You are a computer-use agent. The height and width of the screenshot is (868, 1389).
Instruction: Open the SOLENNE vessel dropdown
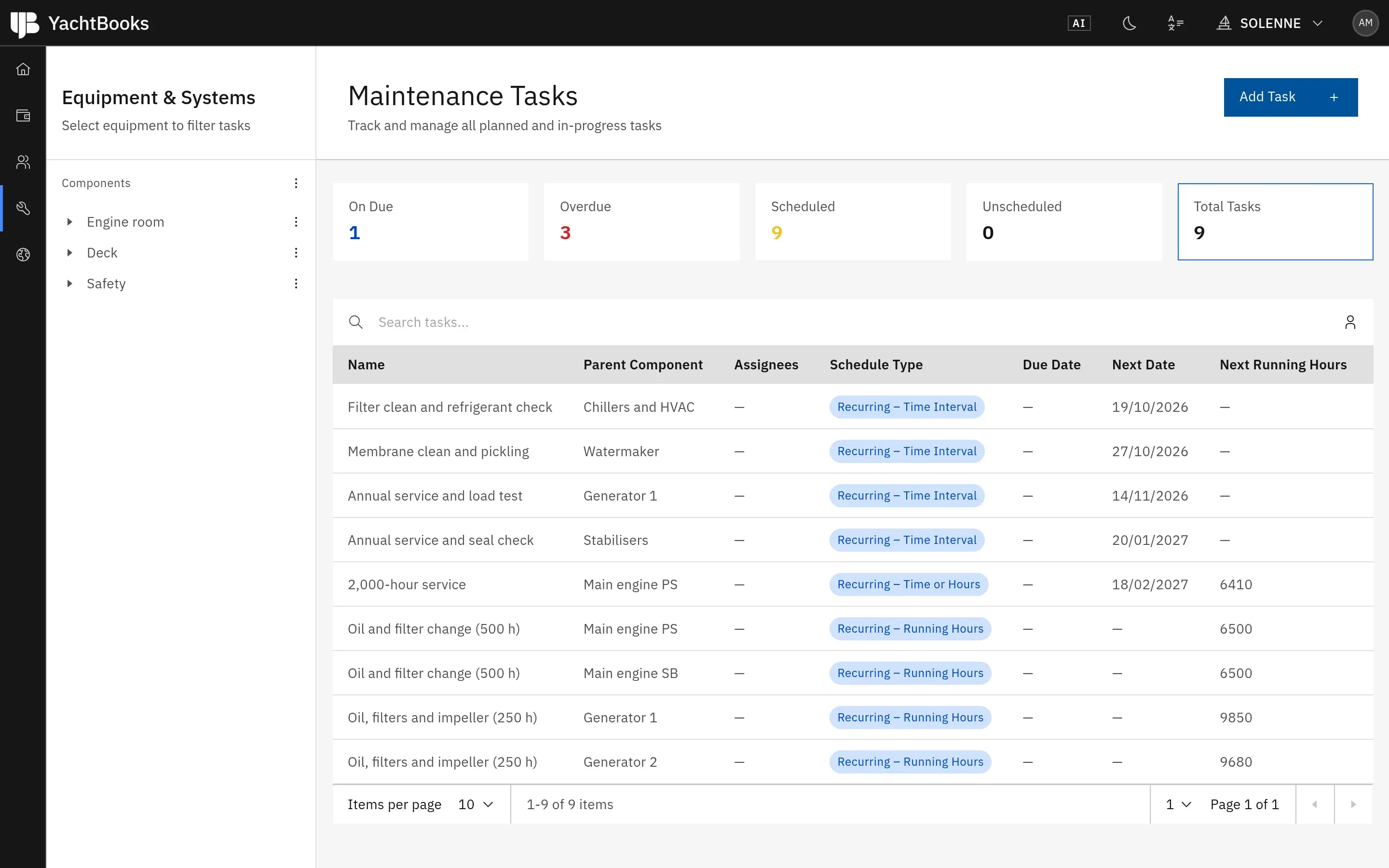click(x=1269, y=23)
